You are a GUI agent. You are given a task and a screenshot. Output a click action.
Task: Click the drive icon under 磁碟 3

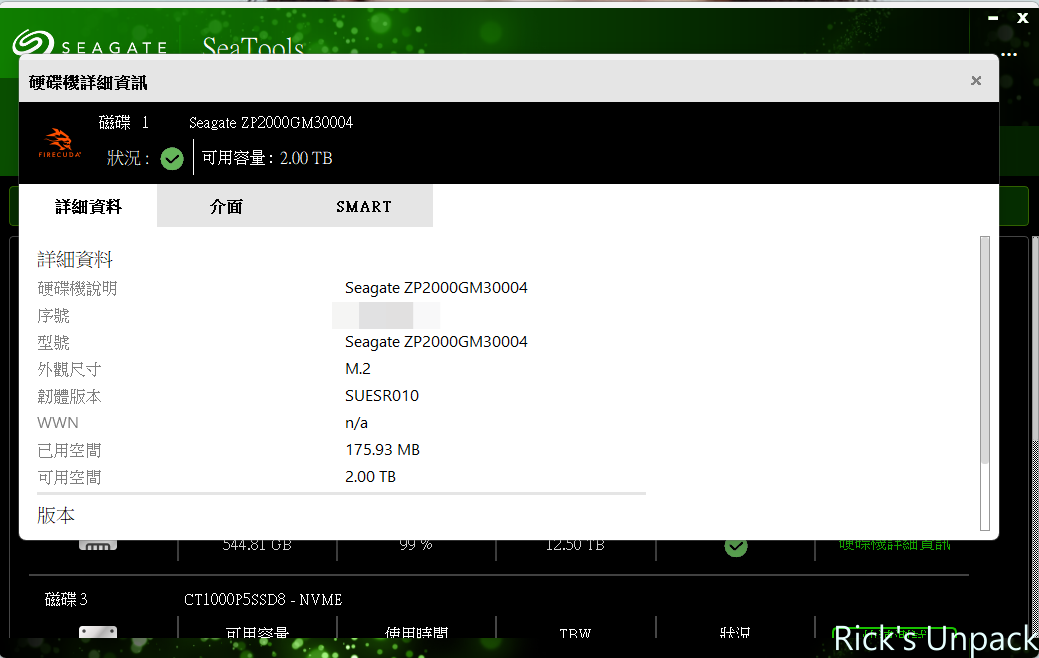pyautogui.click(x=98, y=633)
